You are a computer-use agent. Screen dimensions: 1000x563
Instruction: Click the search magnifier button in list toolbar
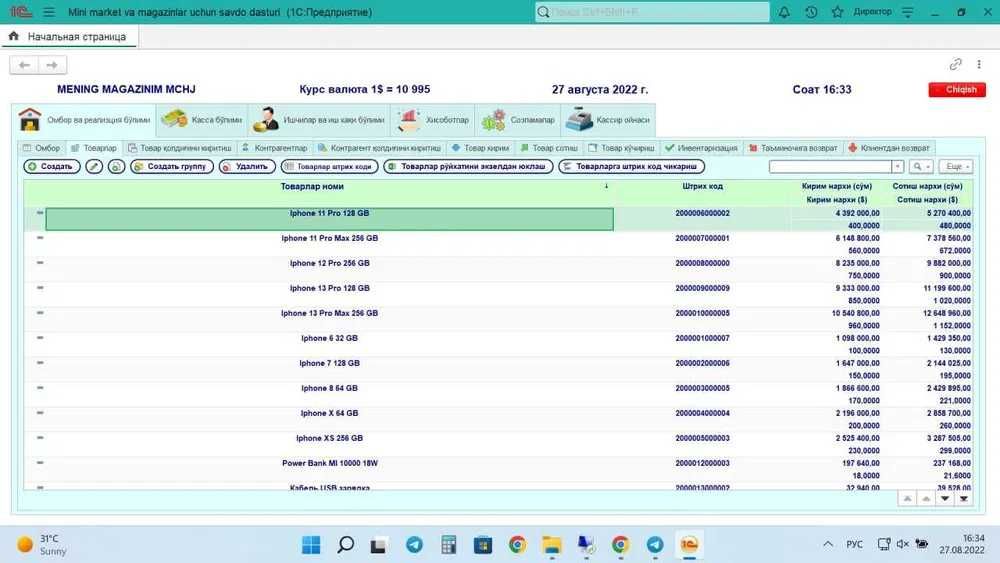tap(921, 166)
